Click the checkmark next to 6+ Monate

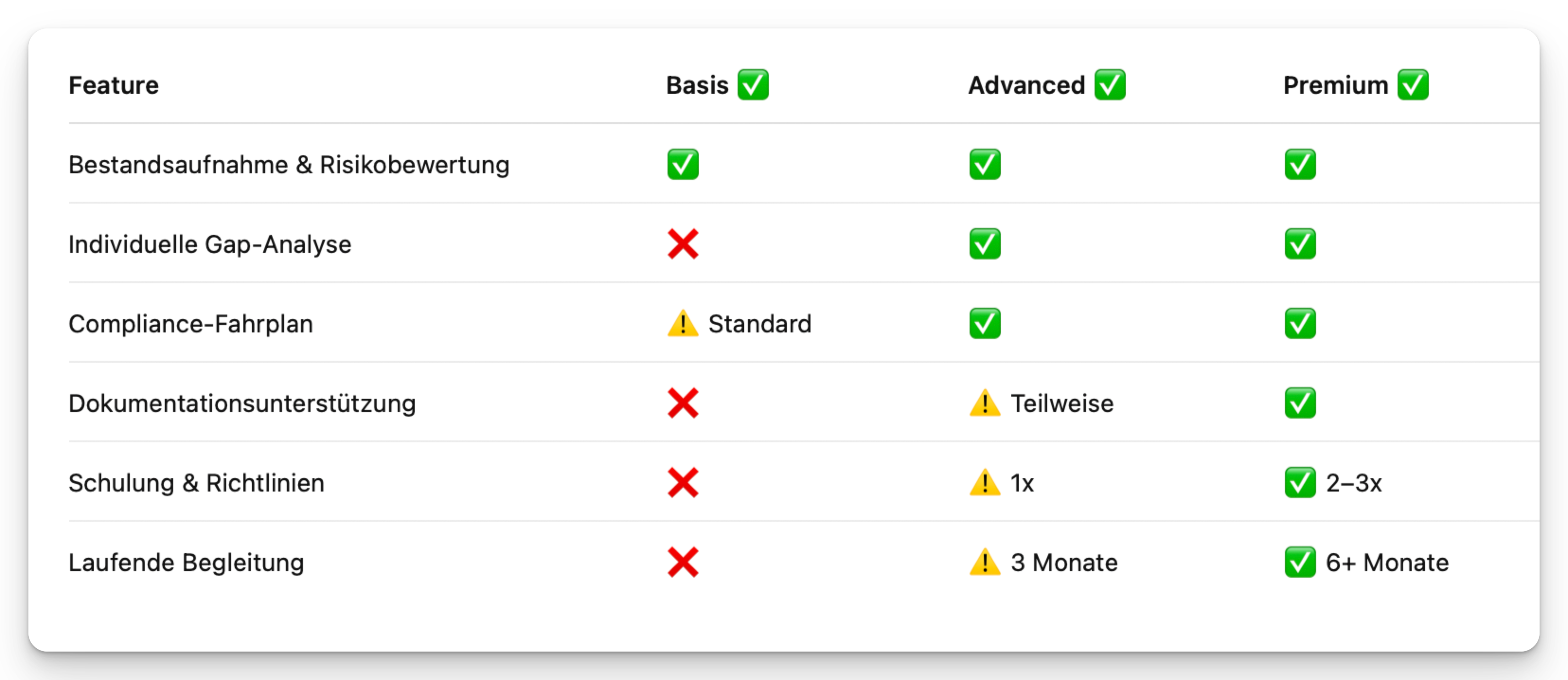coord(1300,563)
